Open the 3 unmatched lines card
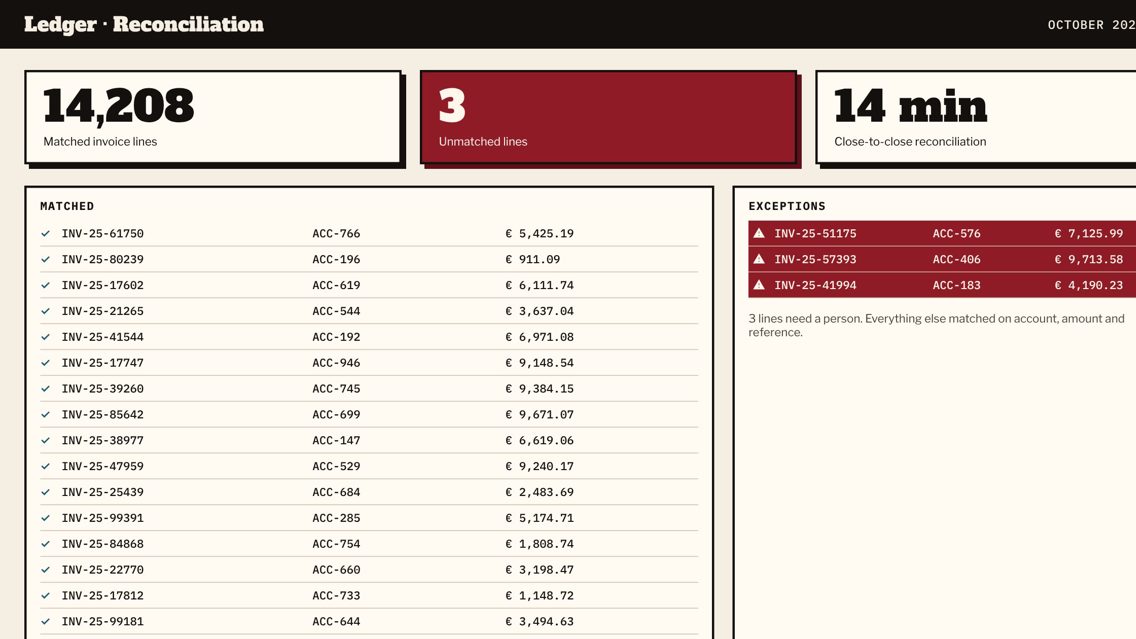Viewport: 1136px width, 639px height. click(609, 117)
